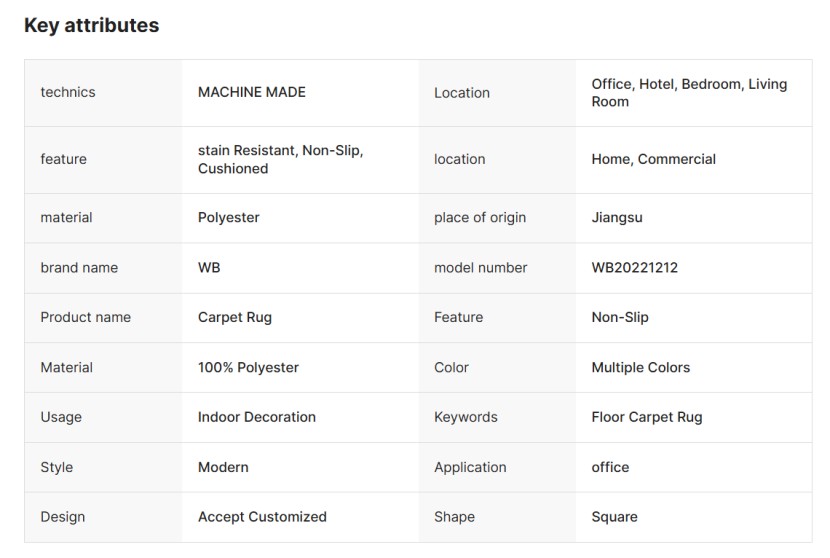The width and height of the screenshot is (830, 558).
Task: Select the 'office' application value
Action: [x=611, y=468]
